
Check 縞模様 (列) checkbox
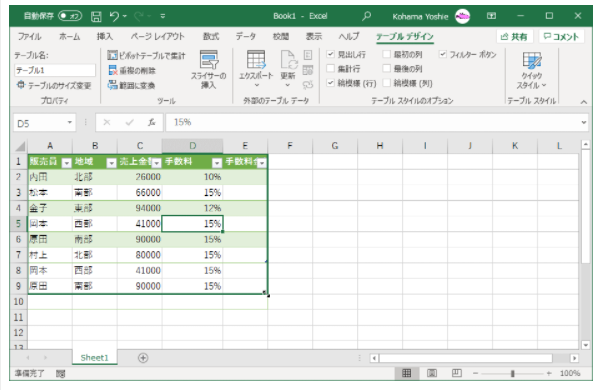point(387,83)
